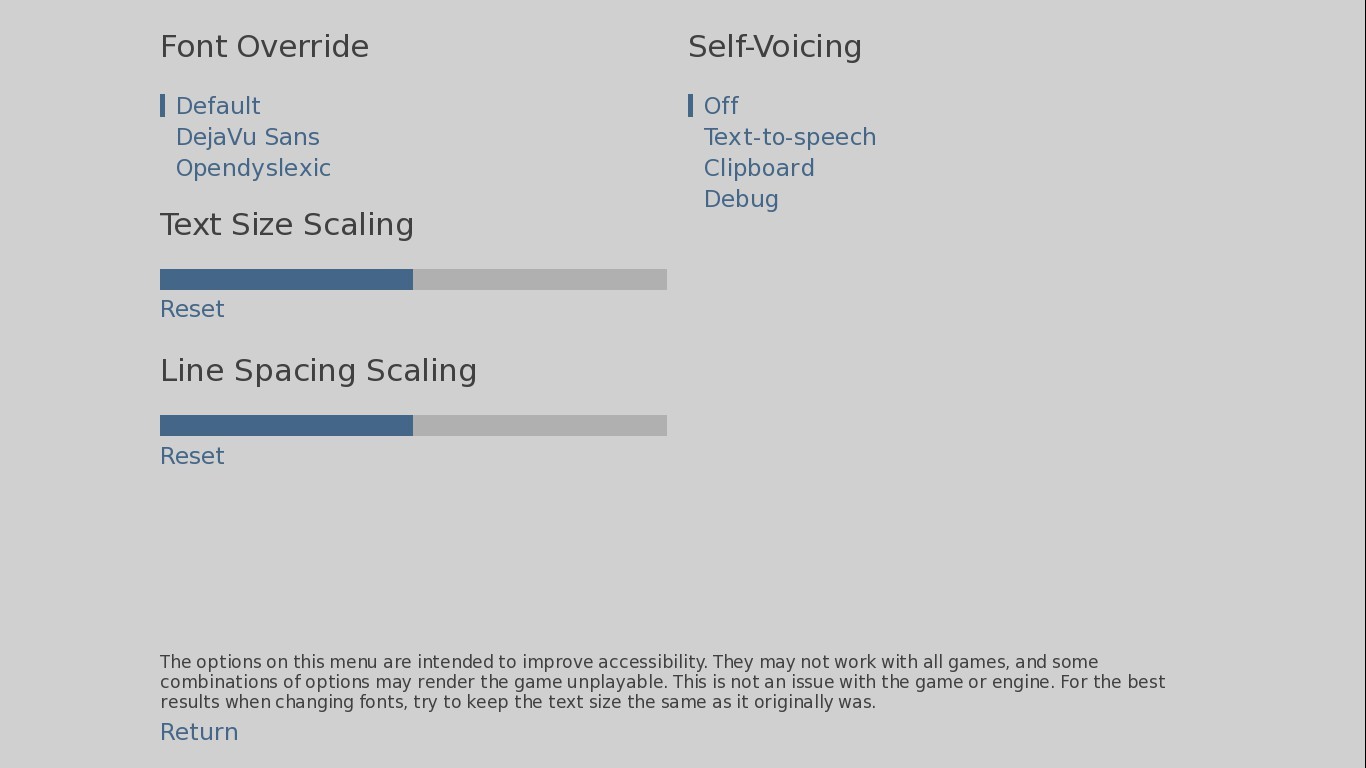1366x768 pixels.
Task: Click the Text Size Scaling heading
Action: [286, 225]
